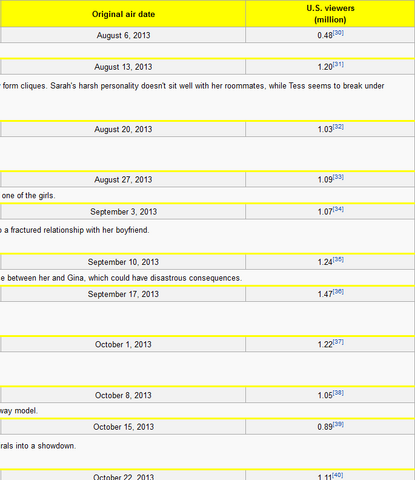Open citation reference [30]
The height and width of the screenshot is (480, 415).
(x=338, y=33)
